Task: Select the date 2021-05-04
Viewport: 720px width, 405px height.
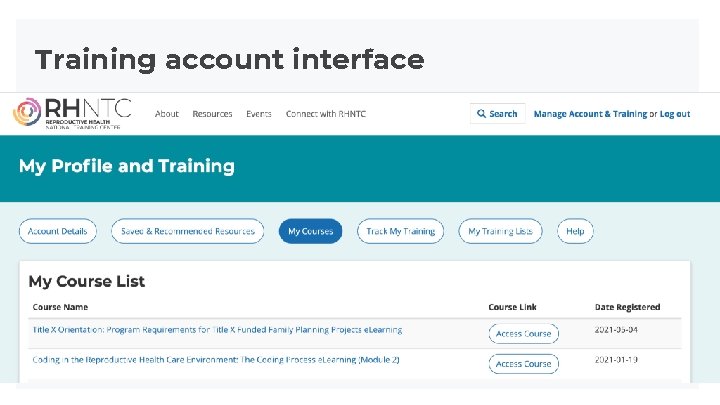Action: tap(616, 330)
